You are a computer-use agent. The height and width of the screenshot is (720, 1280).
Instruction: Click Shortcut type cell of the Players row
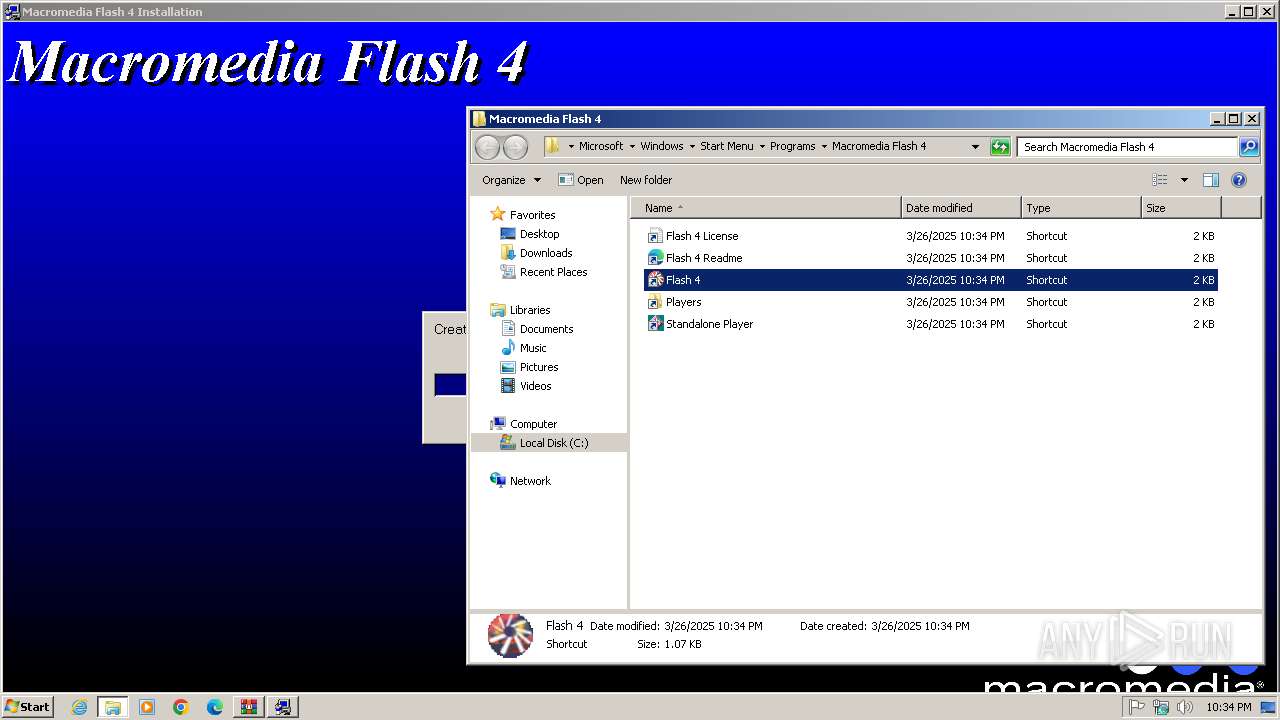click(x=1046, y=302)
